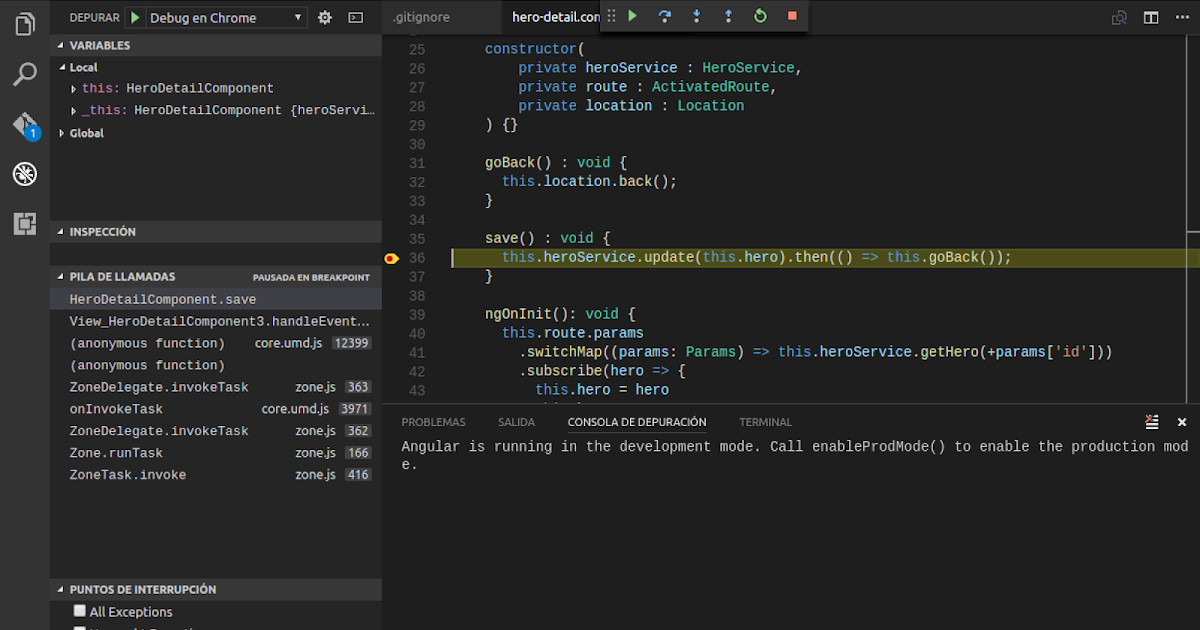Open Source Control view with badge 1
This screenshot has width=1200, height=630.
pos(25,125)
